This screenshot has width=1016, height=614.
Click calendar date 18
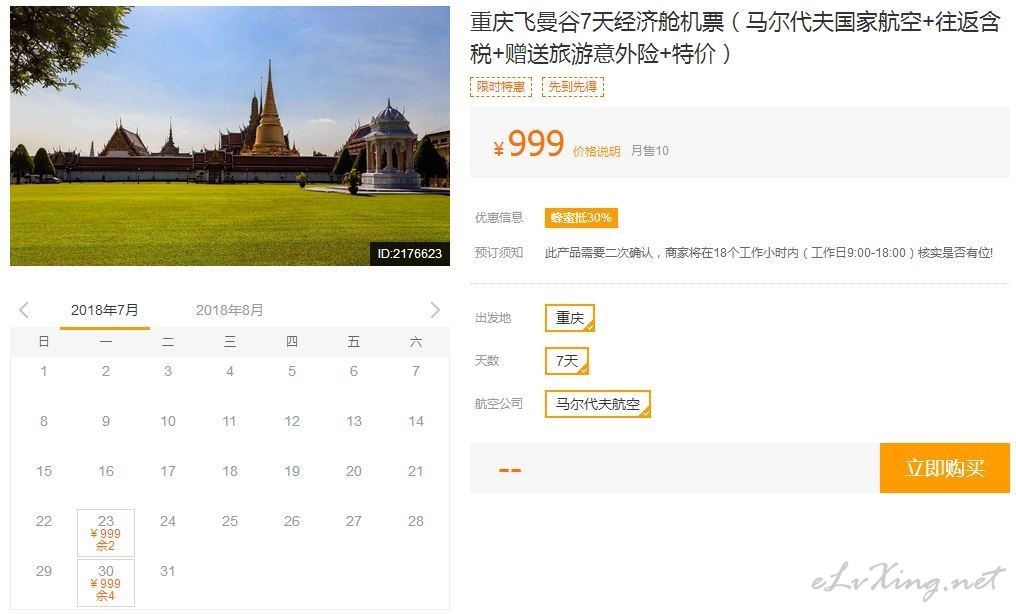(230, 471)
